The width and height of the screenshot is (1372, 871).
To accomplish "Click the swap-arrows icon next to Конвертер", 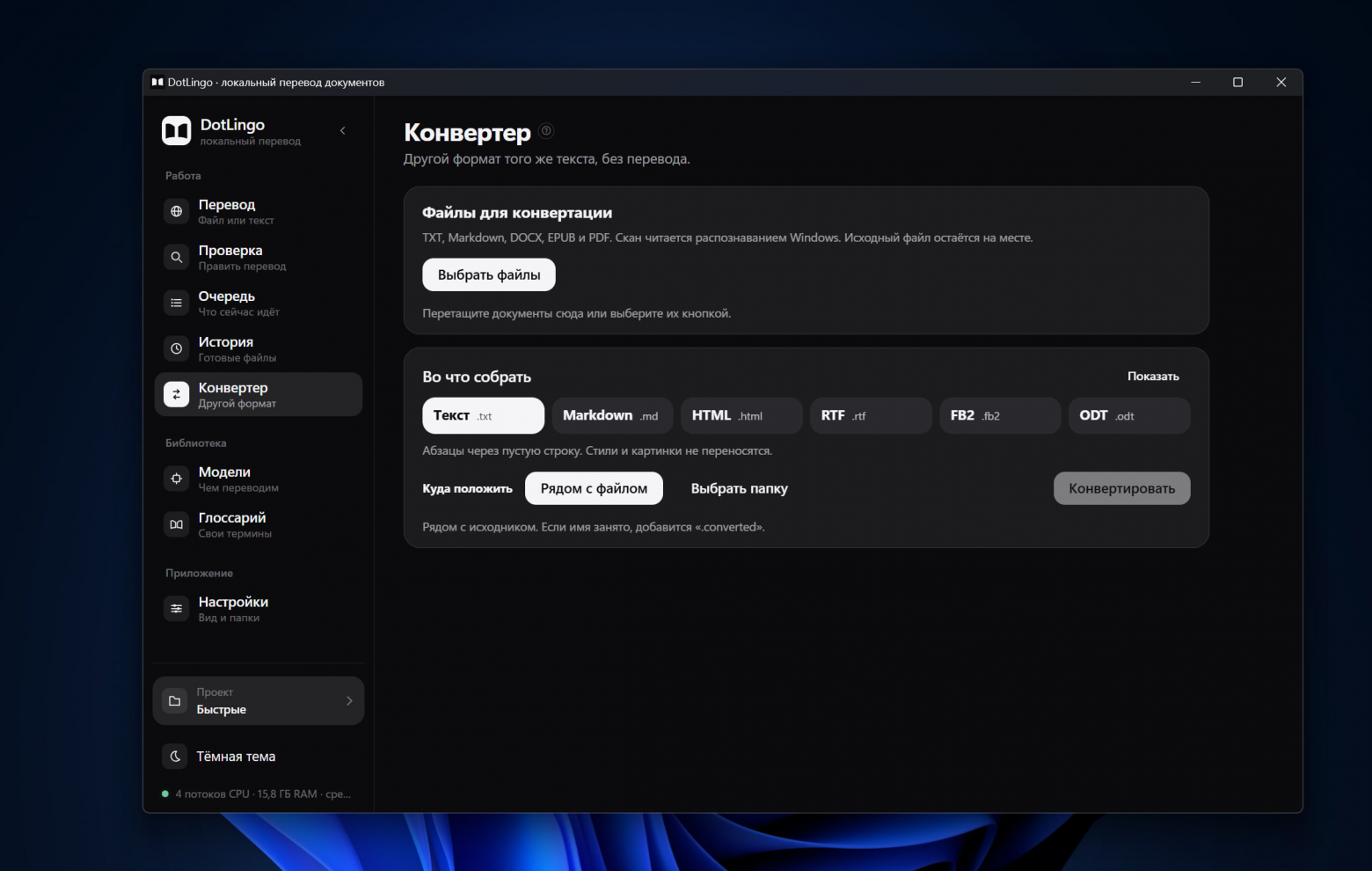I will tap(177, 394).
